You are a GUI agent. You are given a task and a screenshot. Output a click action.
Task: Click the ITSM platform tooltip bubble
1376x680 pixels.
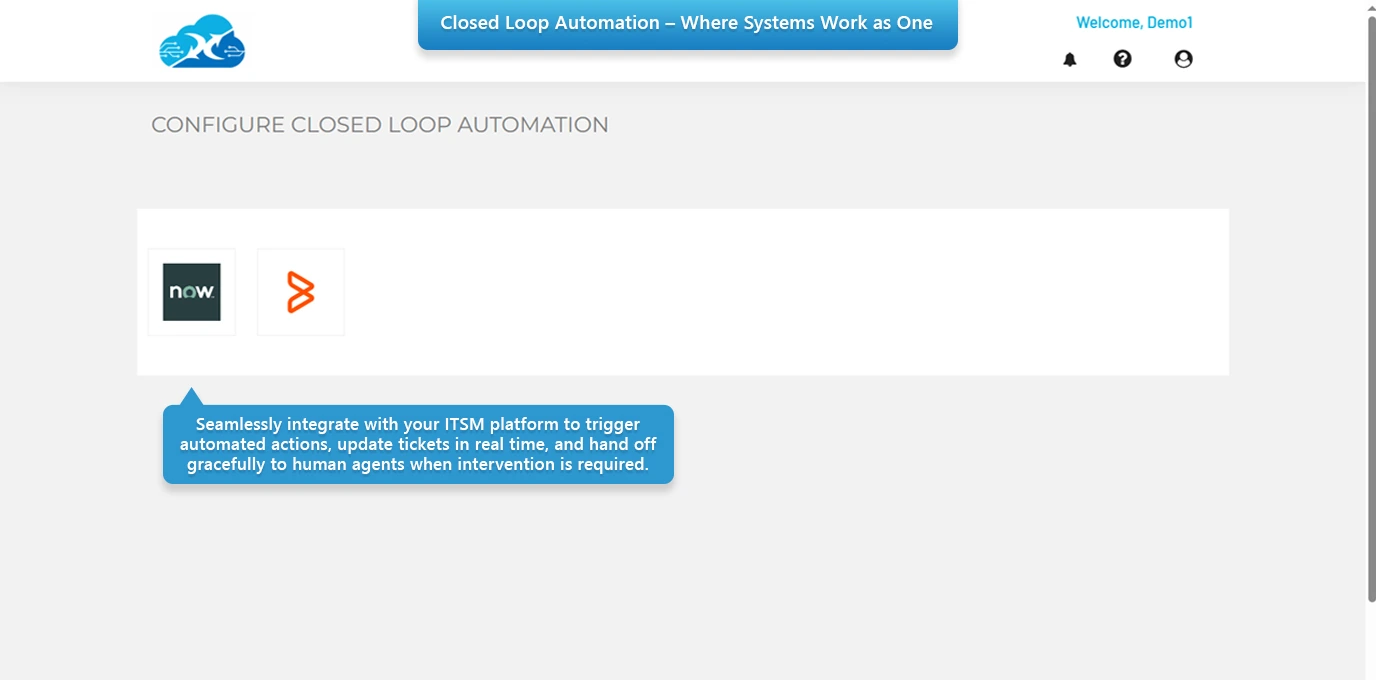pos(418,444)
